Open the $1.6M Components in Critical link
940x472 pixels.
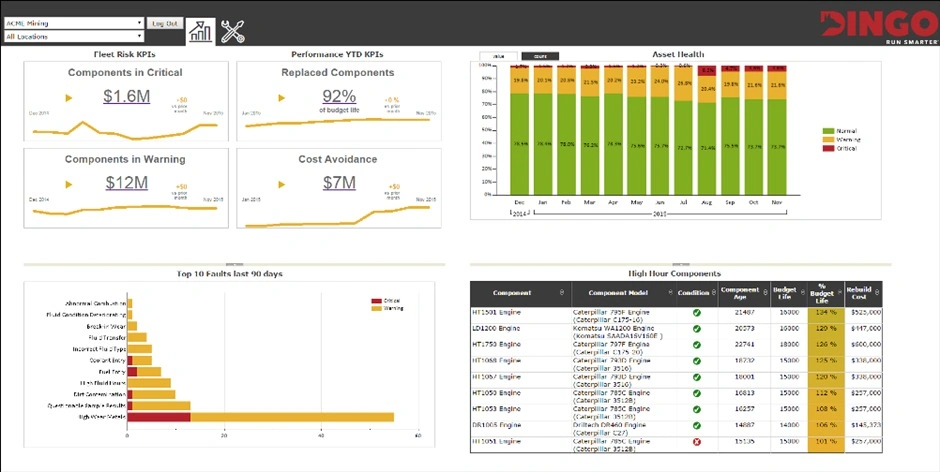click(127, 96)
